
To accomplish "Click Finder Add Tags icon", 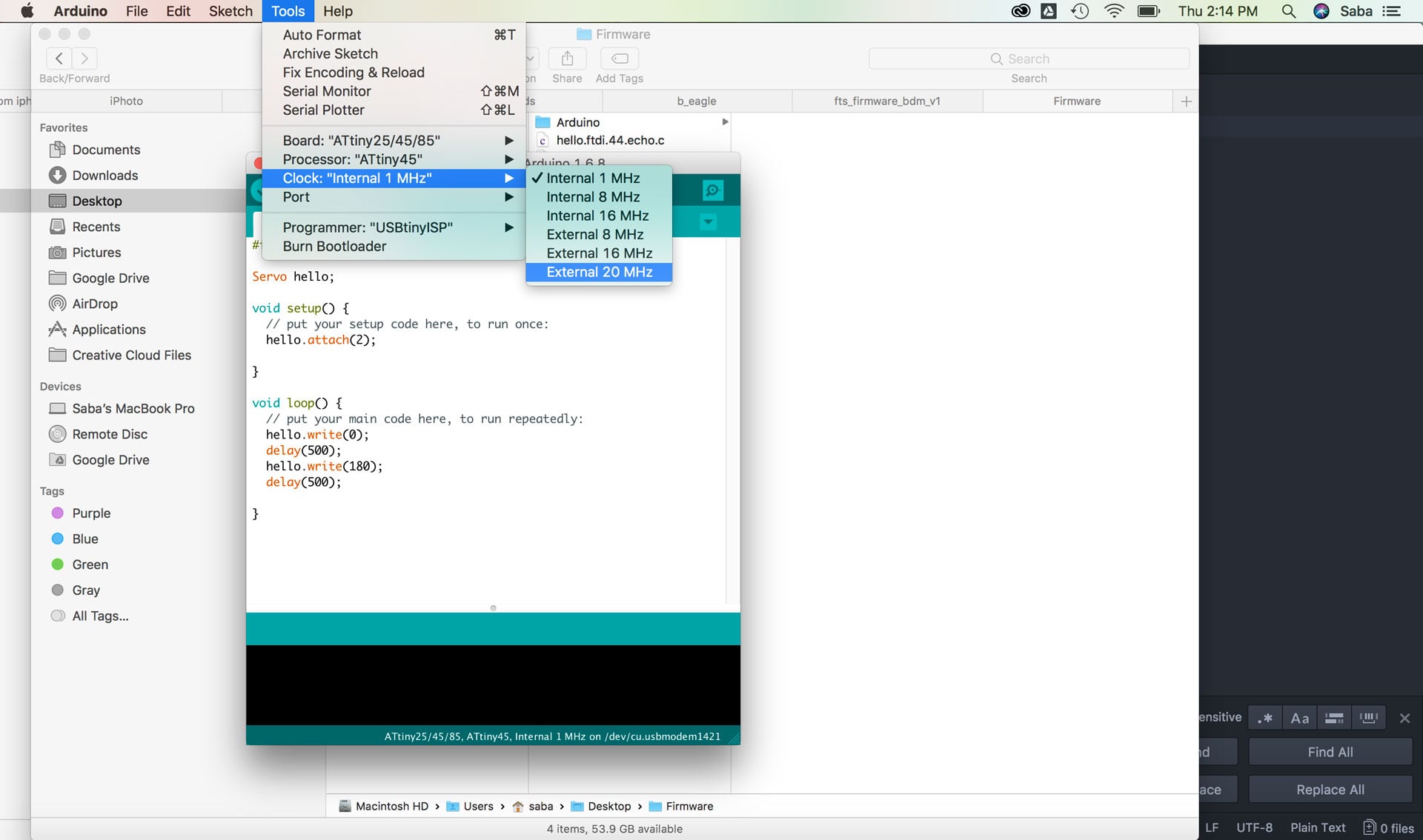I will (620, 59).
